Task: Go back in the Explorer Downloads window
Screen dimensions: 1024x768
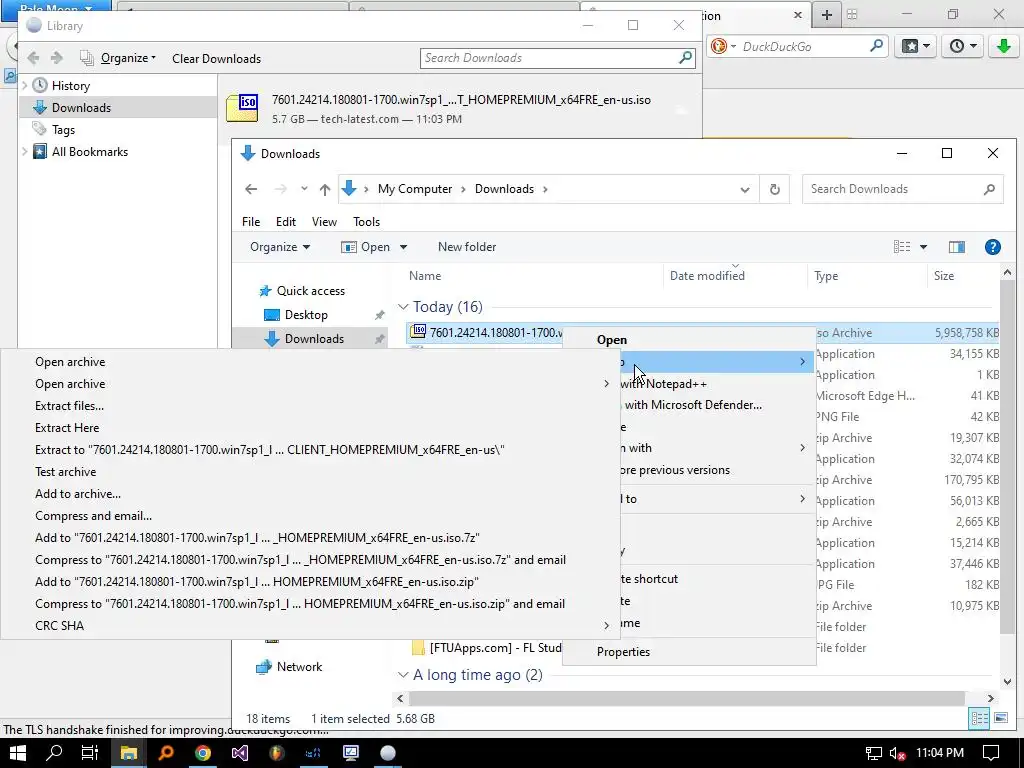Action: point(251,189)
